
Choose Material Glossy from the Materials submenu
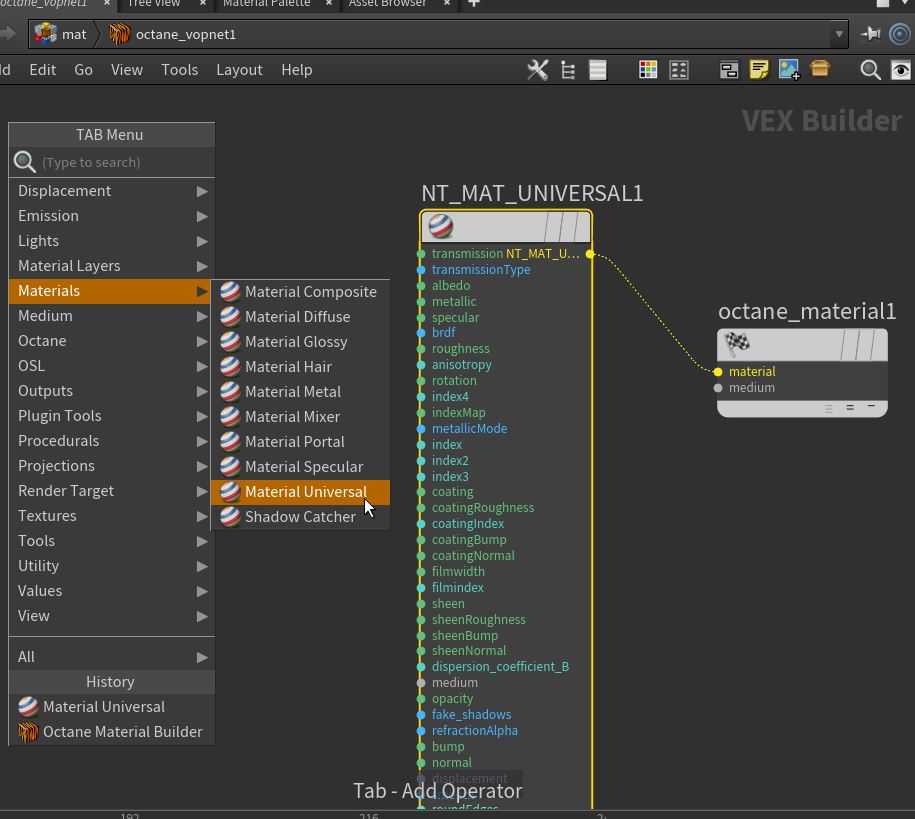click(x=296, y=342)
